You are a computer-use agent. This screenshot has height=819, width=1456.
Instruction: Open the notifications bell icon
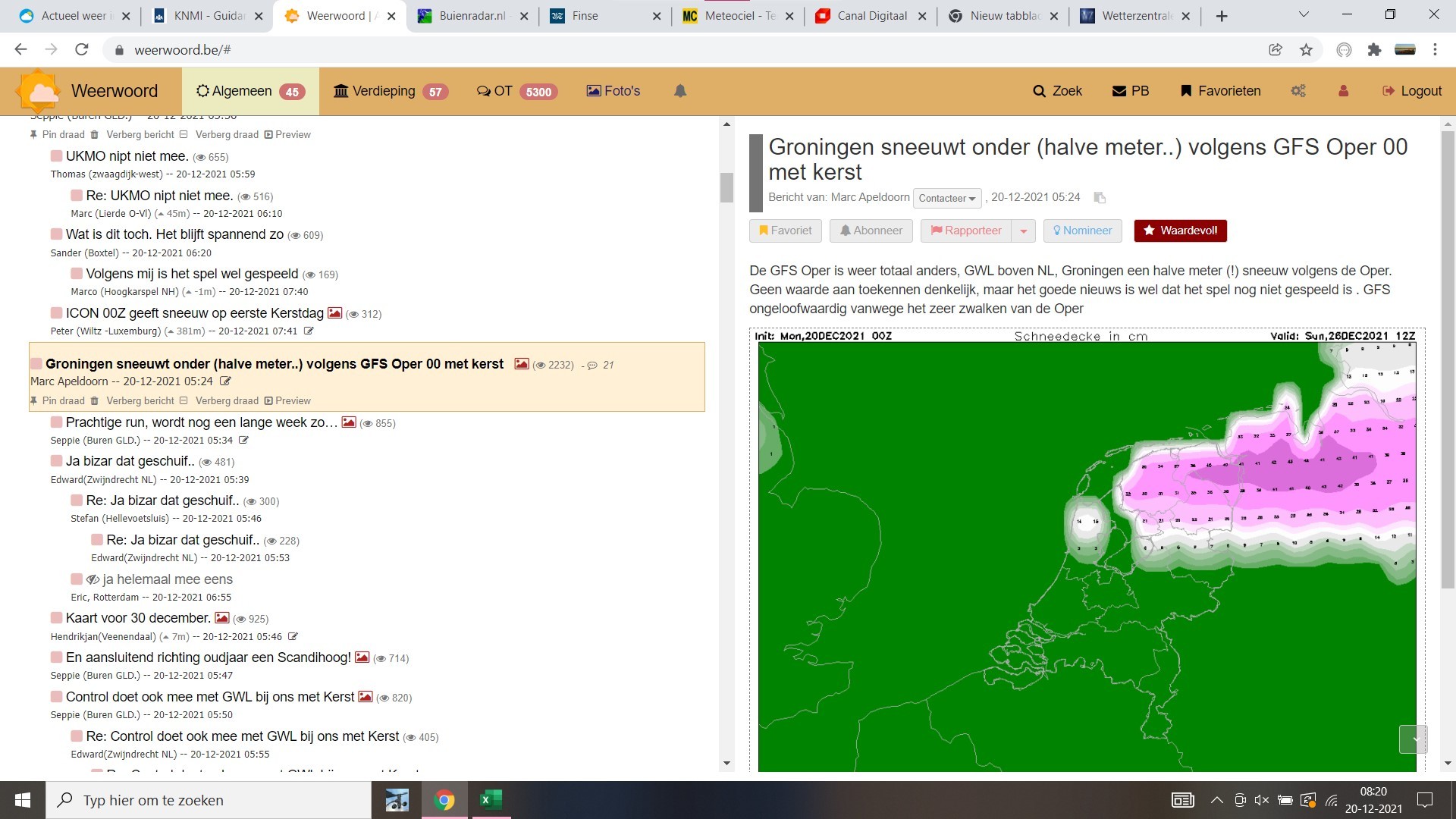680,91
